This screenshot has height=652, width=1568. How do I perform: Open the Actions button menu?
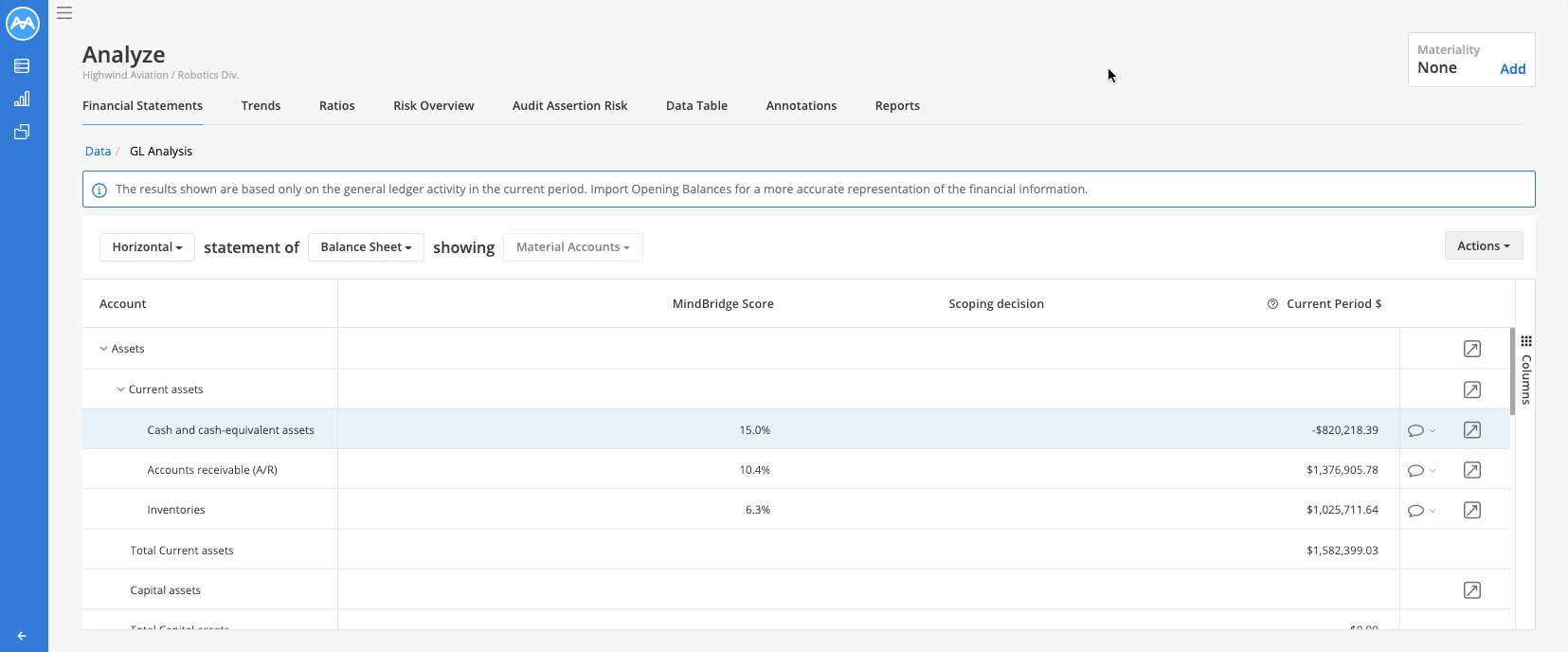1483,246
